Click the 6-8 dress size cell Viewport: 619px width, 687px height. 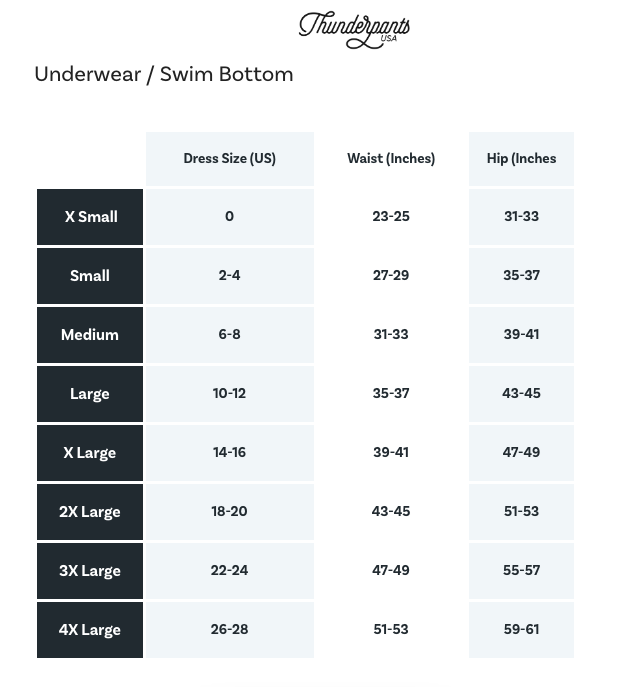click(x=229, y=335)
